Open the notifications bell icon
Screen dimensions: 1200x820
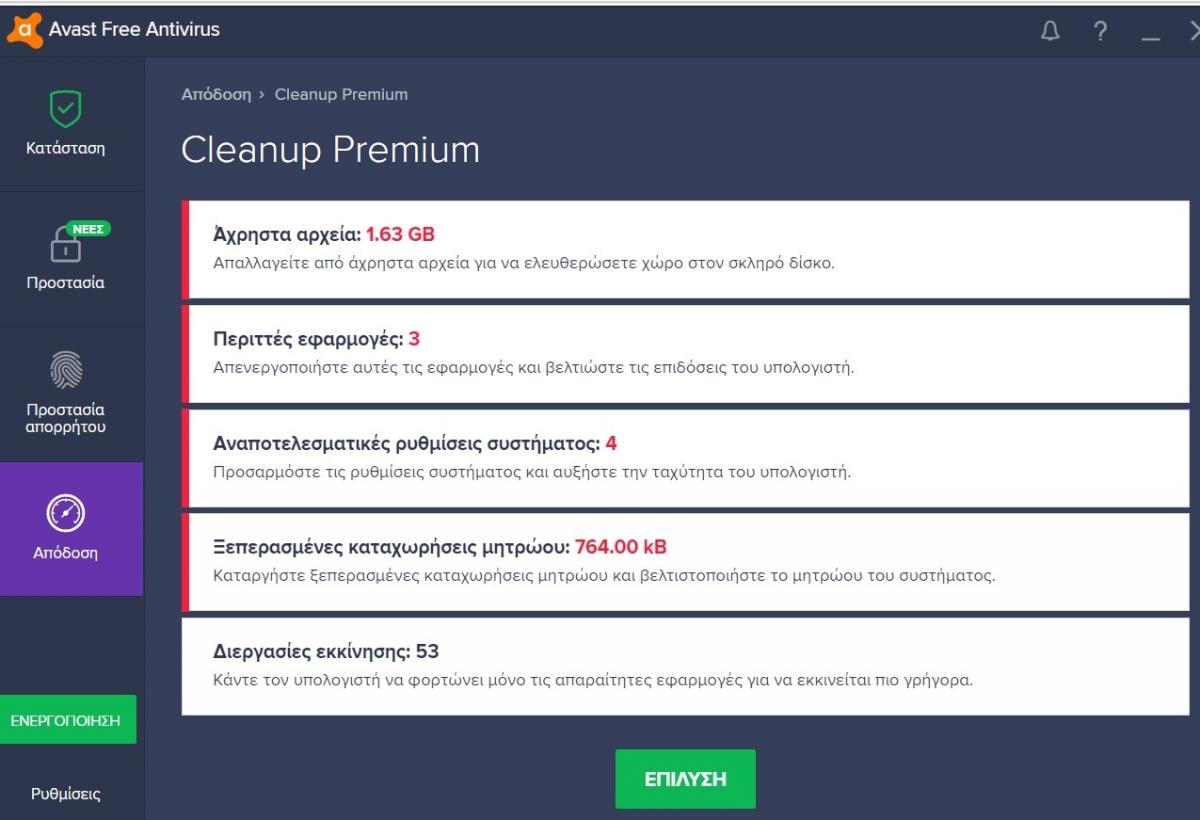(1050, 31)
